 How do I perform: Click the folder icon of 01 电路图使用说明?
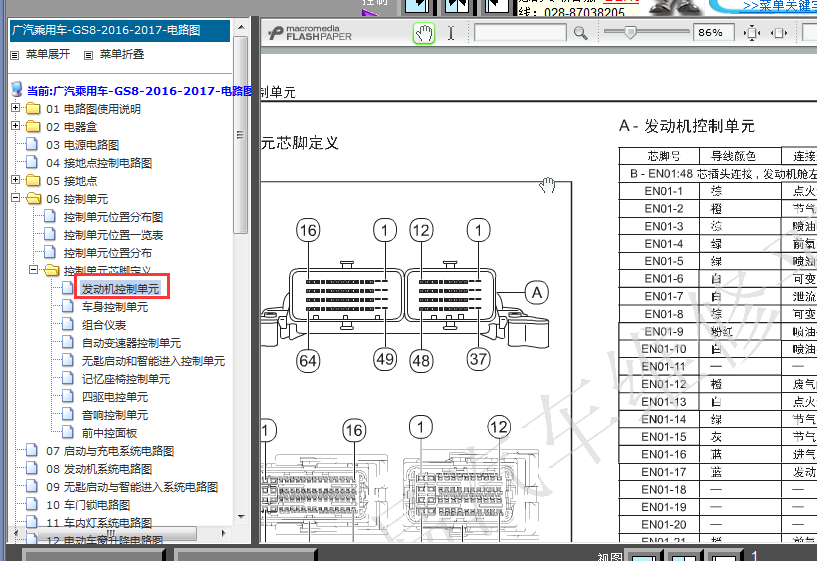click(x=33, y=109)
